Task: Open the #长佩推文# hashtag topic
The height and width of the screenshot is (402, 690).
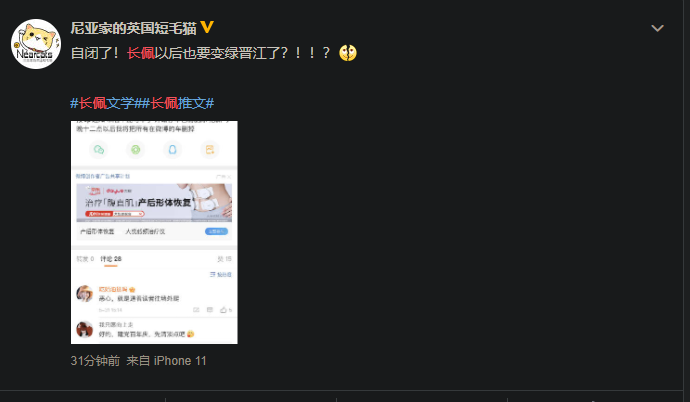Action: point(178,103)
